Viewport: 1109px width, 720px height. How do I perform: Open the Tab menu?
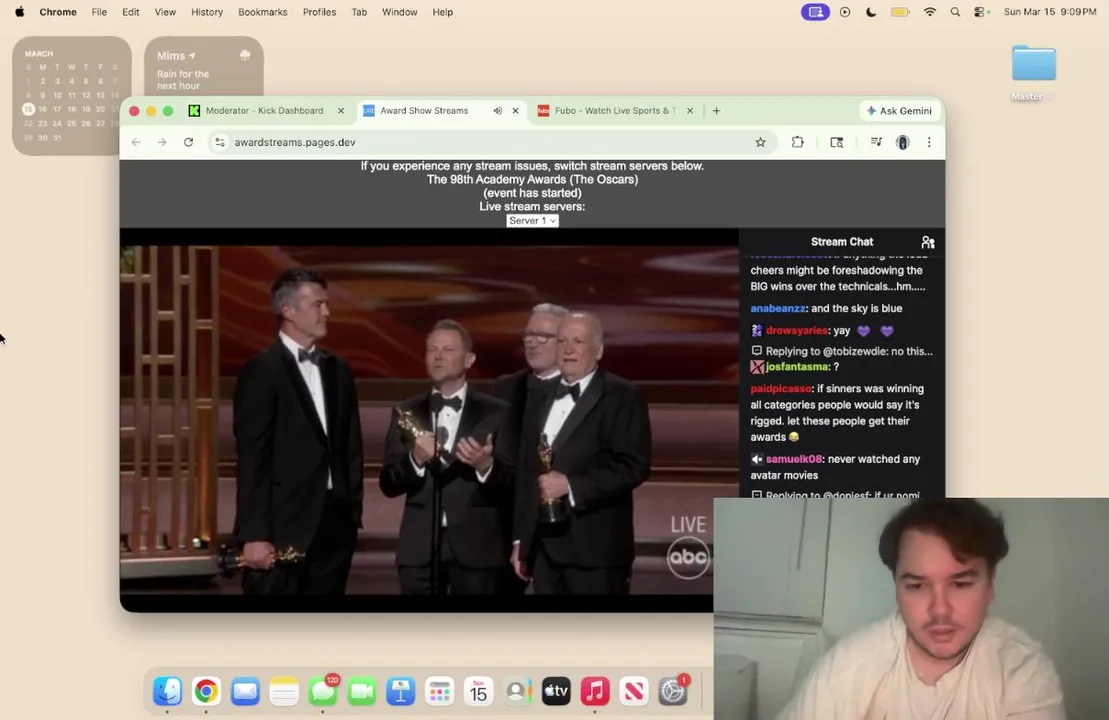(x=359, y=12)
